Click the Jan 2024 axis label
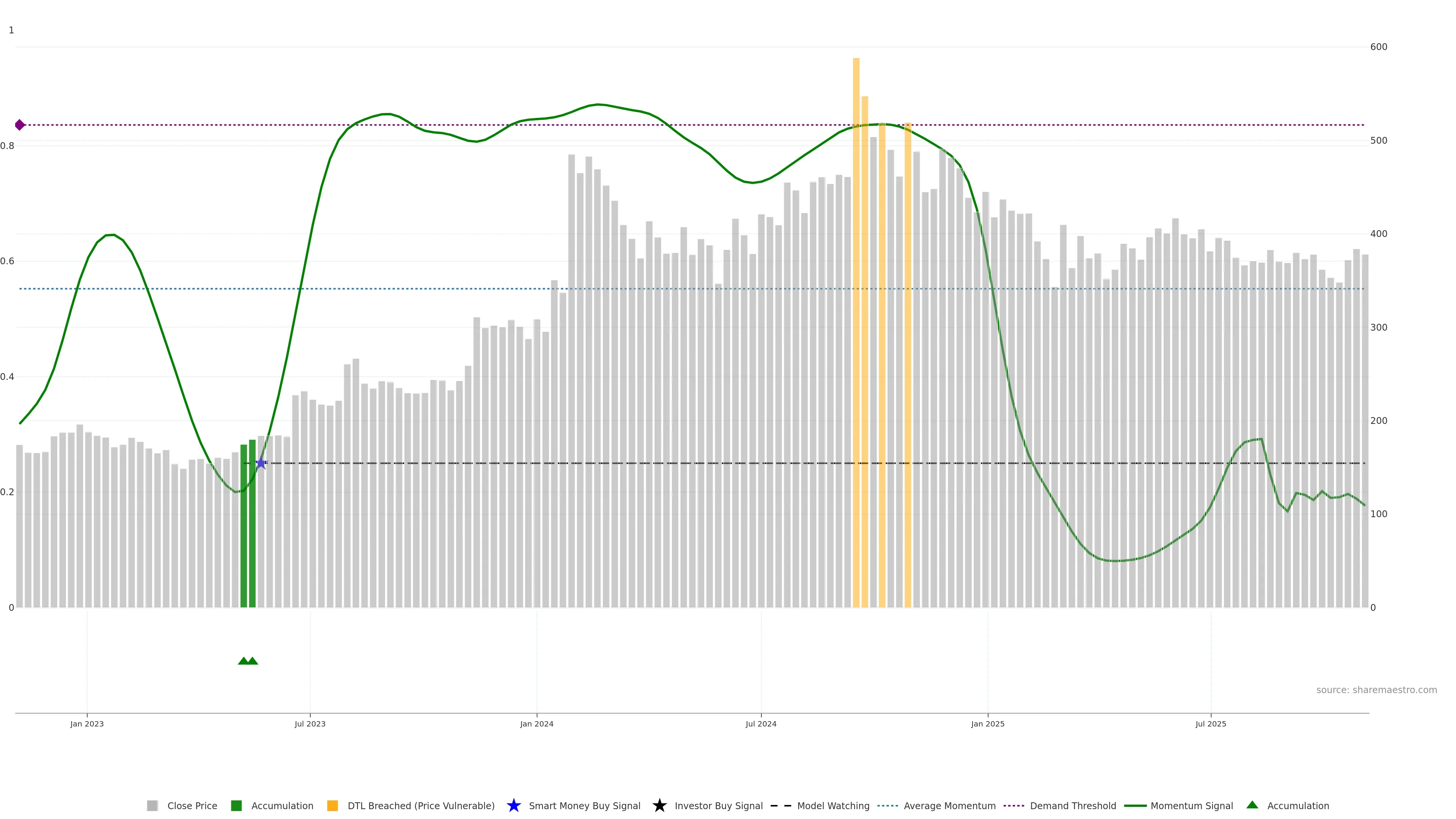 tap(537, 723)
